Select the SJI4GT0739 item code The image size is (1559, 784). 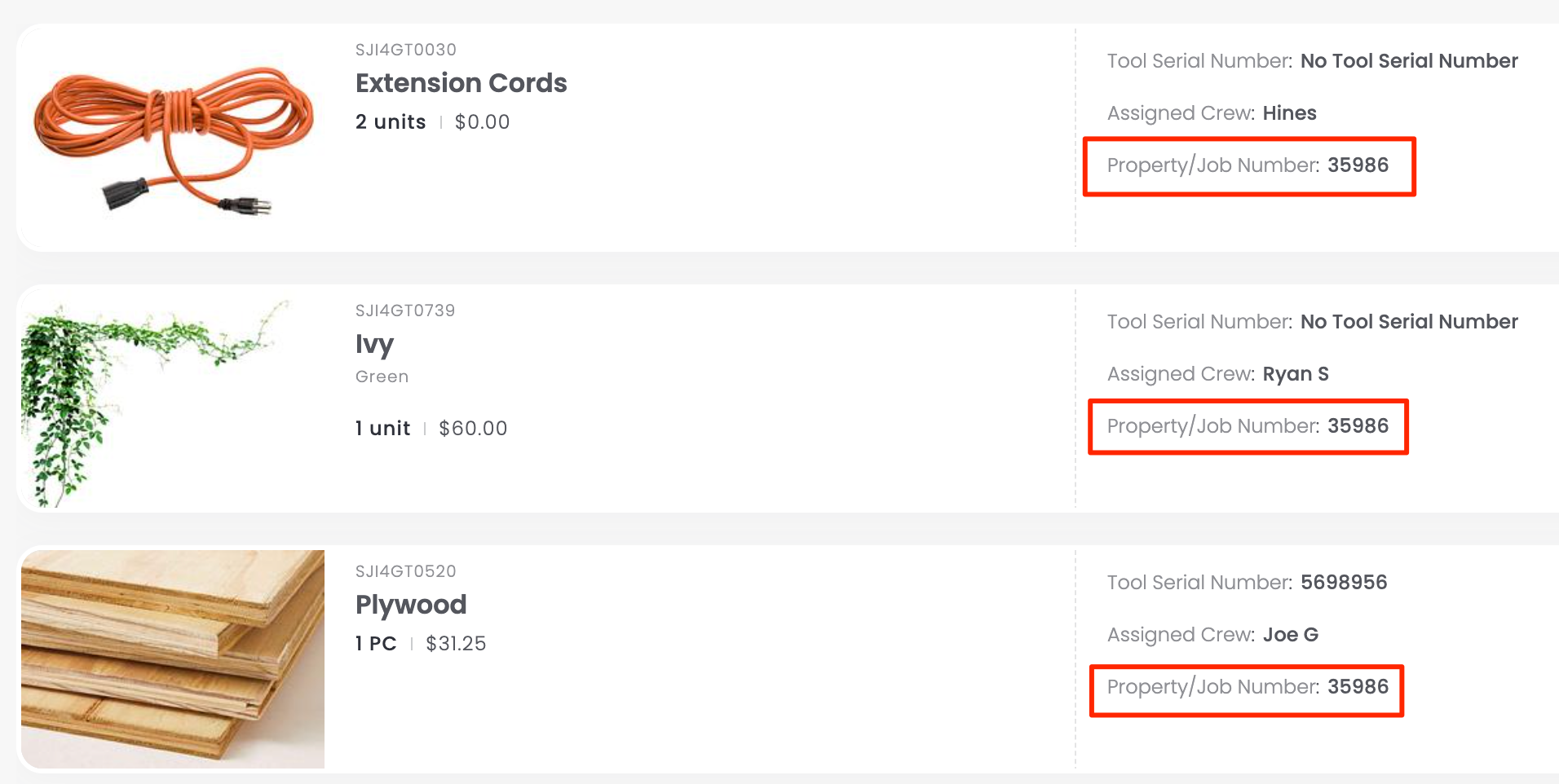(404, 311)
